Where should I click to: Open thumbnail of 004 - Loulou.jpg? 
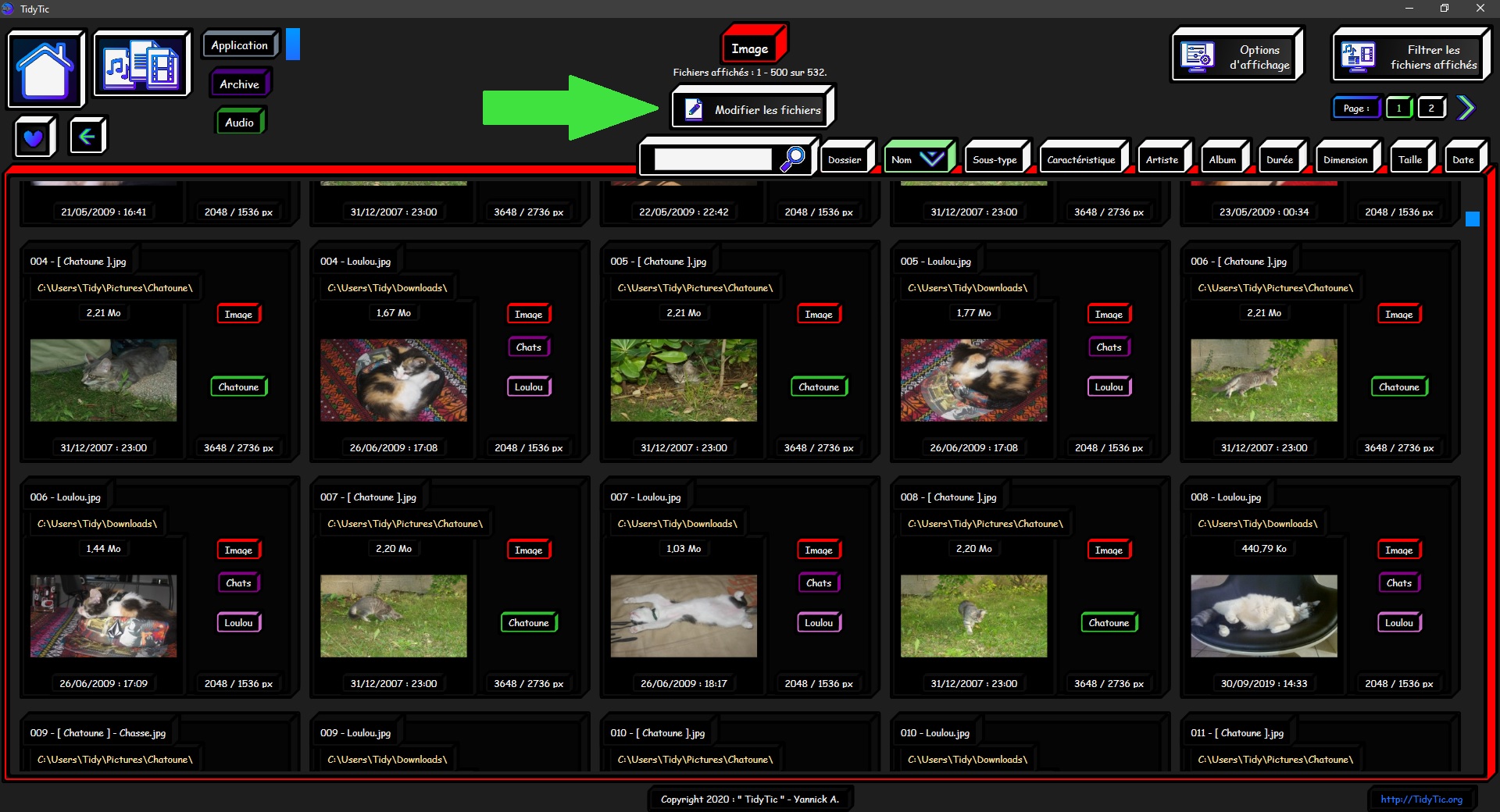[394, 380]
